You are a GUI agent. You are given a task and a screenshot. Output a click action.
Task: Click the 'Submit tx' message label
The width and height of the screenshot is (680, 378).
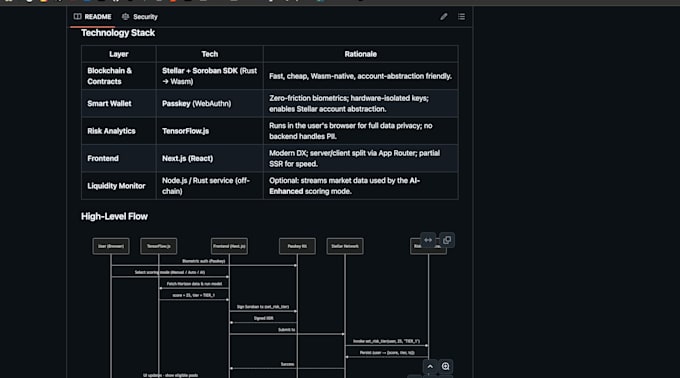286,329
